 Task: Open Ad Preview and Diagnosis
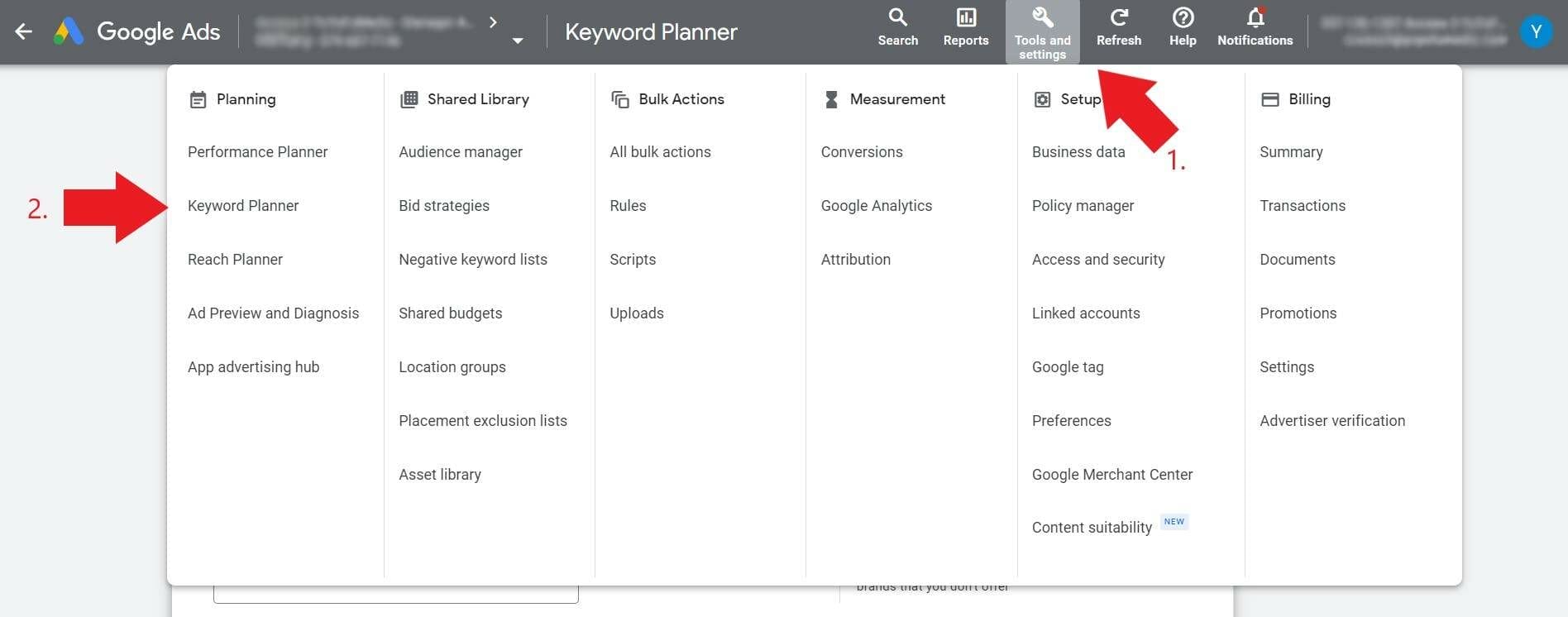(273, 313)
